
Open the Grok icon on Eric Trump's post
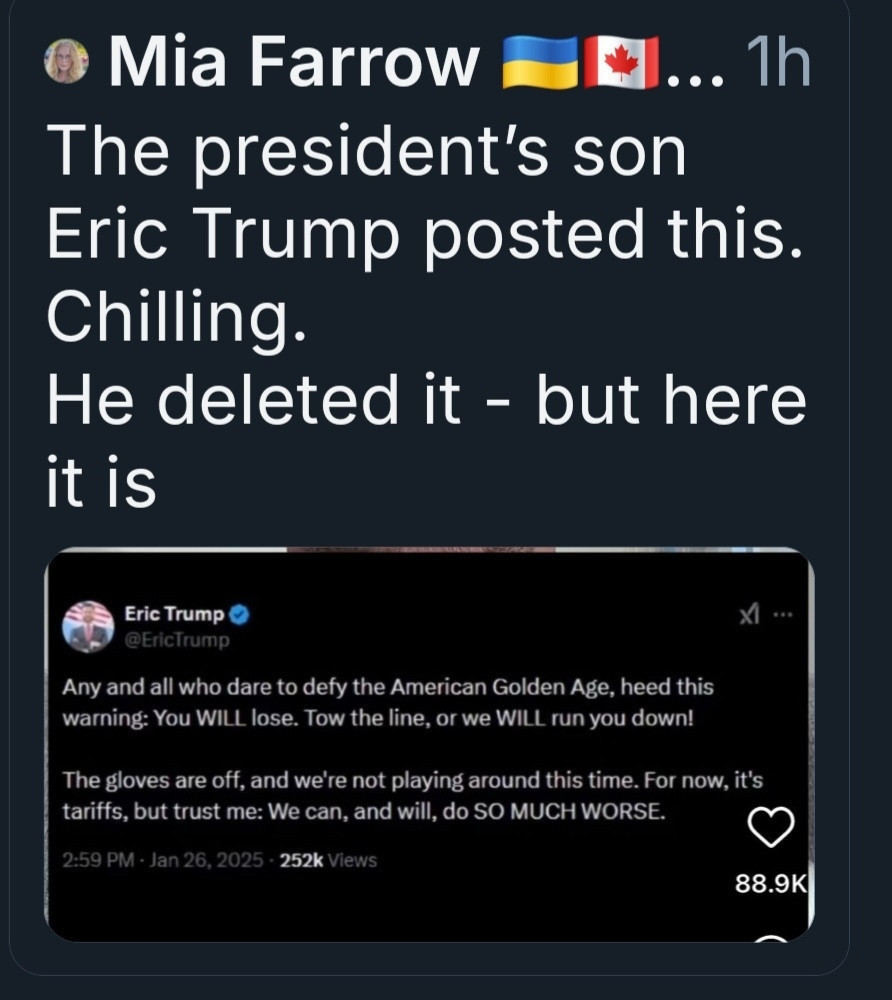pyautogui.click(x=749, y=615)
